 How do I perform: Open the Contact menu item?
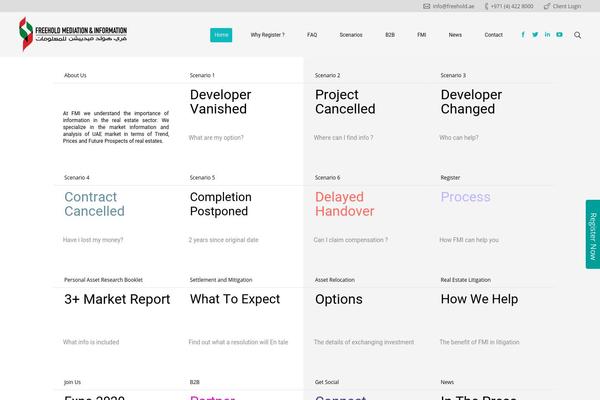pos(493,35)
